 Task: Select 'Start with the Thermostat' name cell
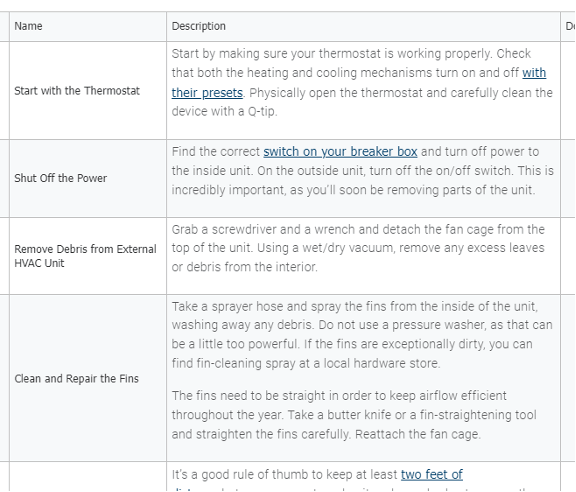(88, 90)
